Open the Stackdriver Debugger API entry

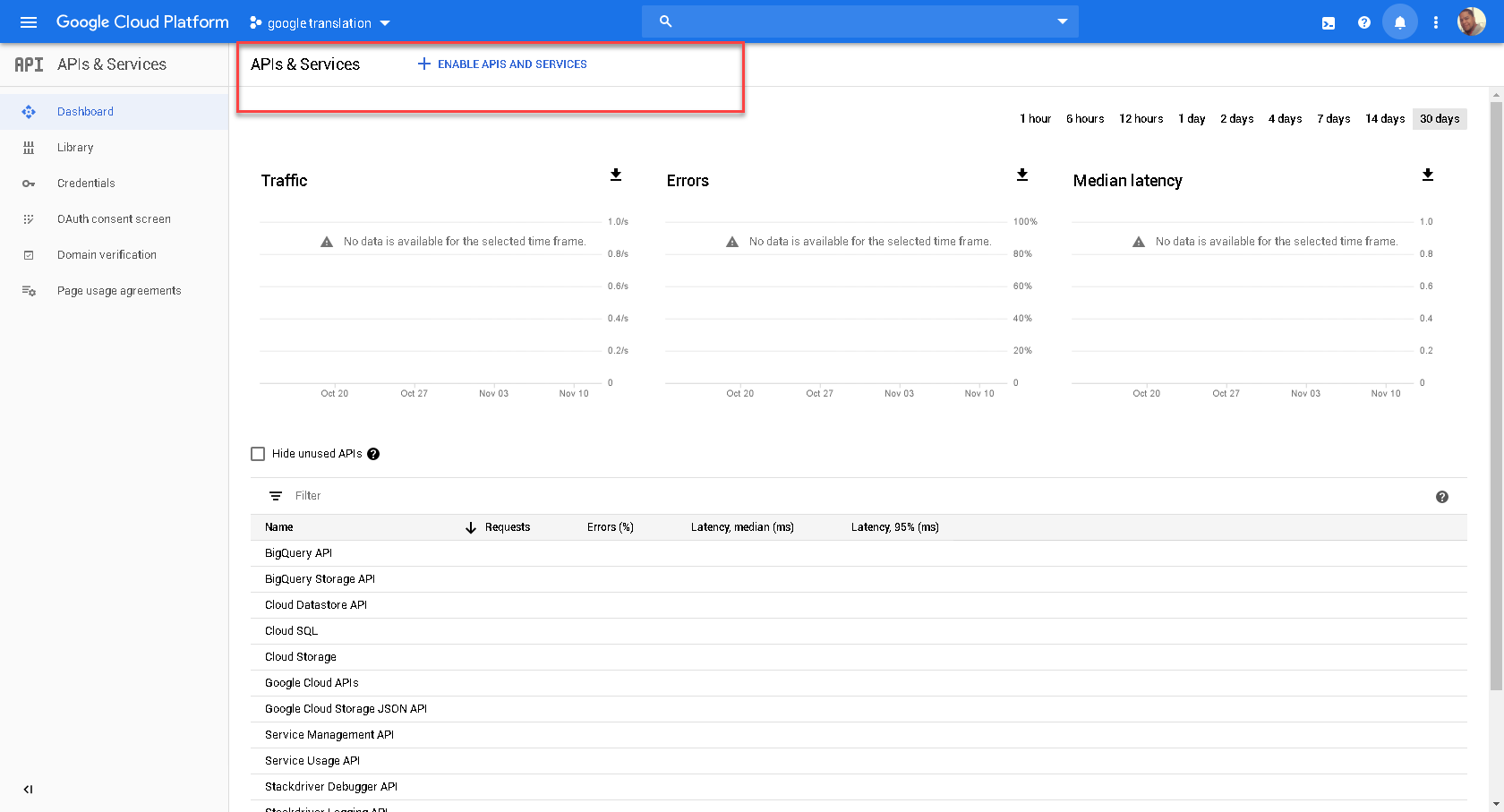click(331, 787)
